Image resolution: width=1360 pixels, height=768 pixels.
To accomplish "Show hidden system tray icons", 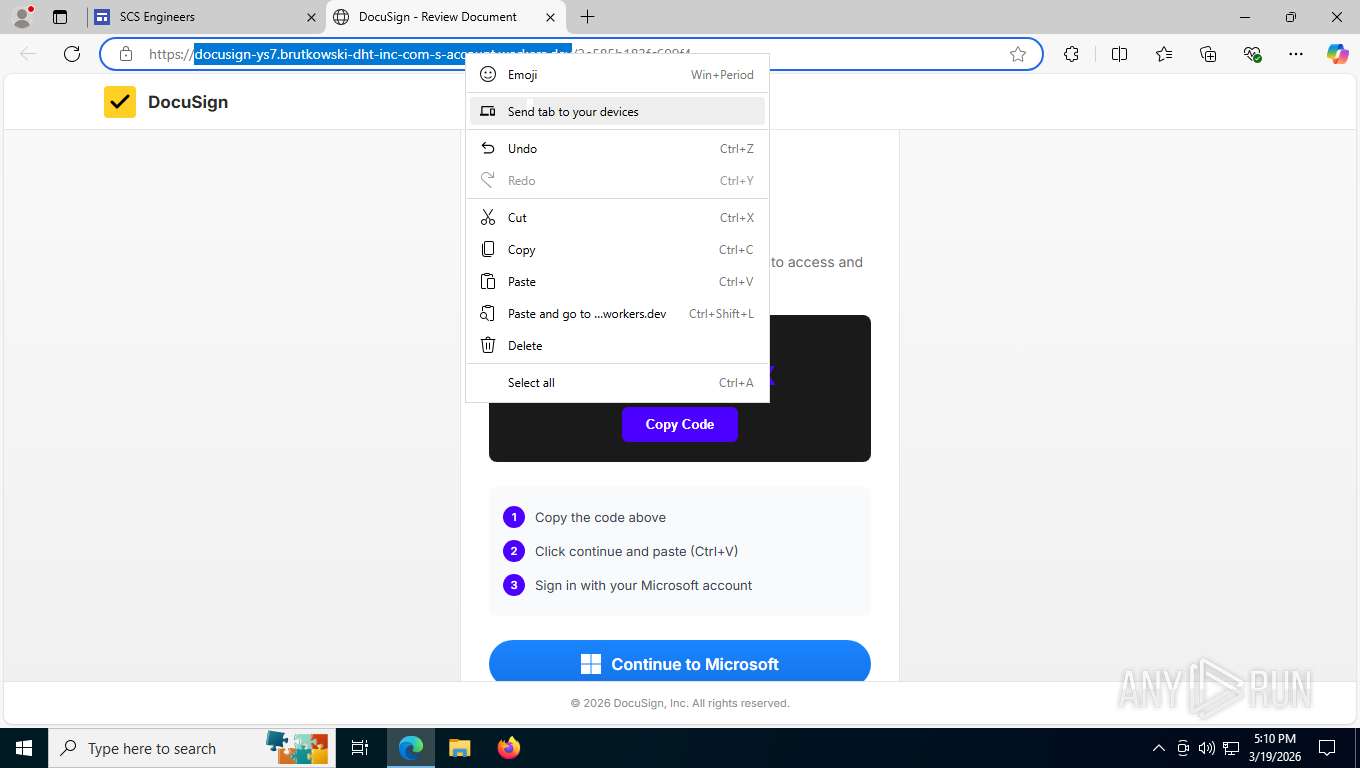I will (x=1159, y=748).
